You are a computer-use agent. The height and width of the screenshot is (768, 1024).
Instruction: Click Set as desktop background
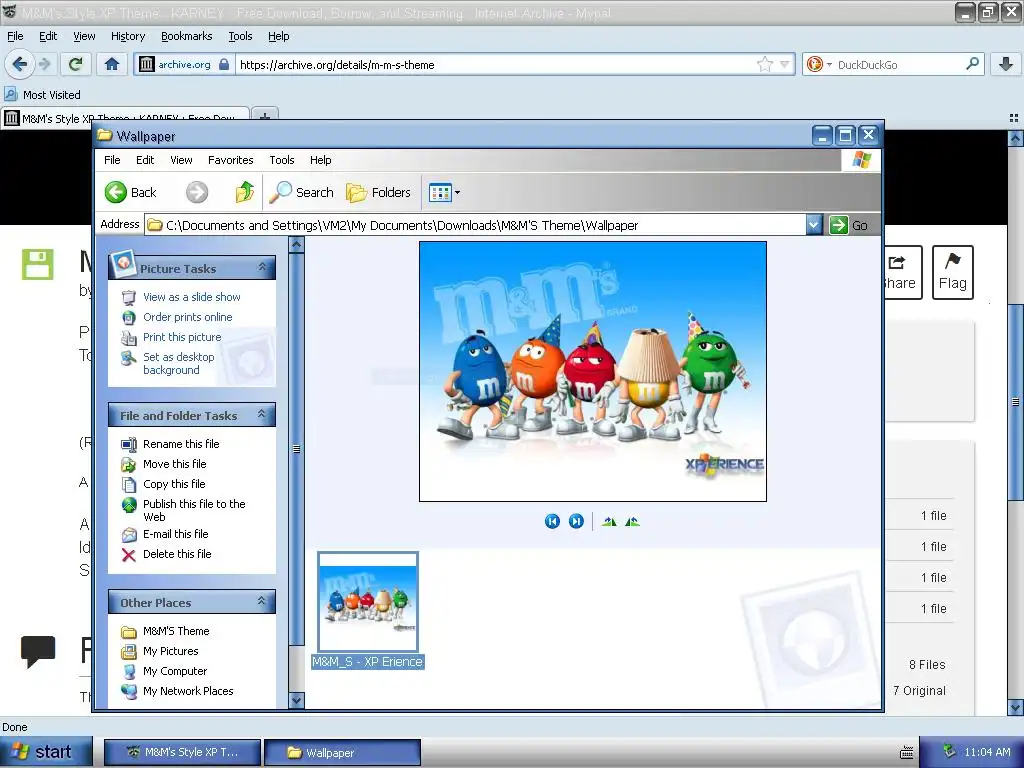(x=178, y=363)
